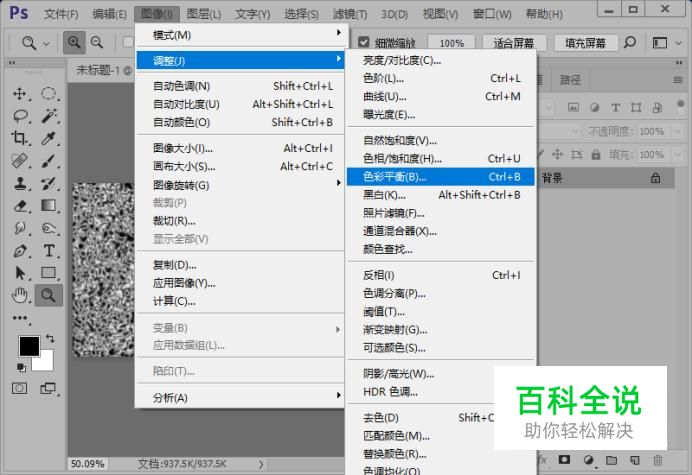Add a layer mask from panel bottom
The width and height of the screenshot is (692, 475).
(564, 460)
